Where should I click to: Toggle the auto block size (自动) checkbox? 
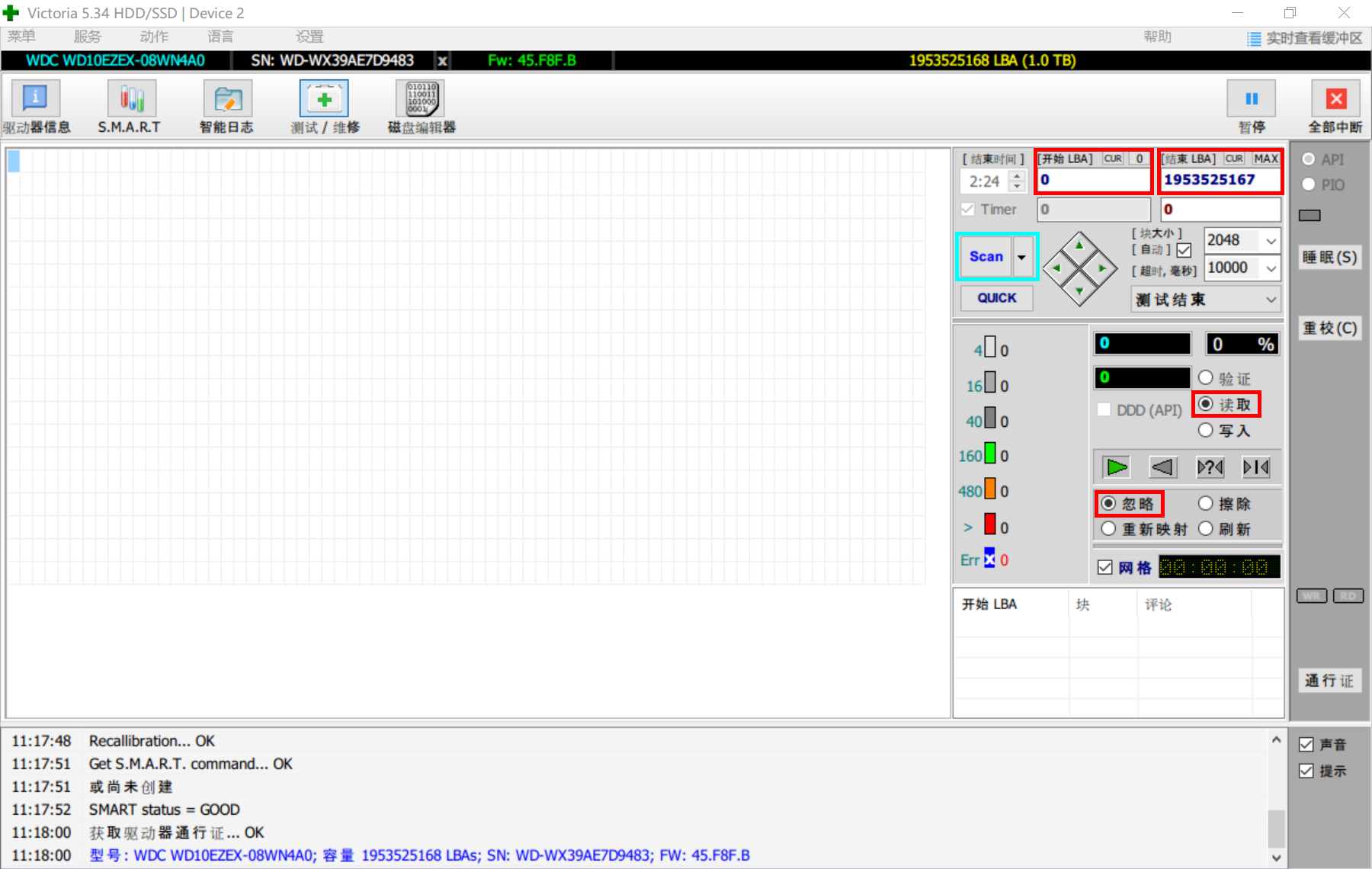(1184, 250)
